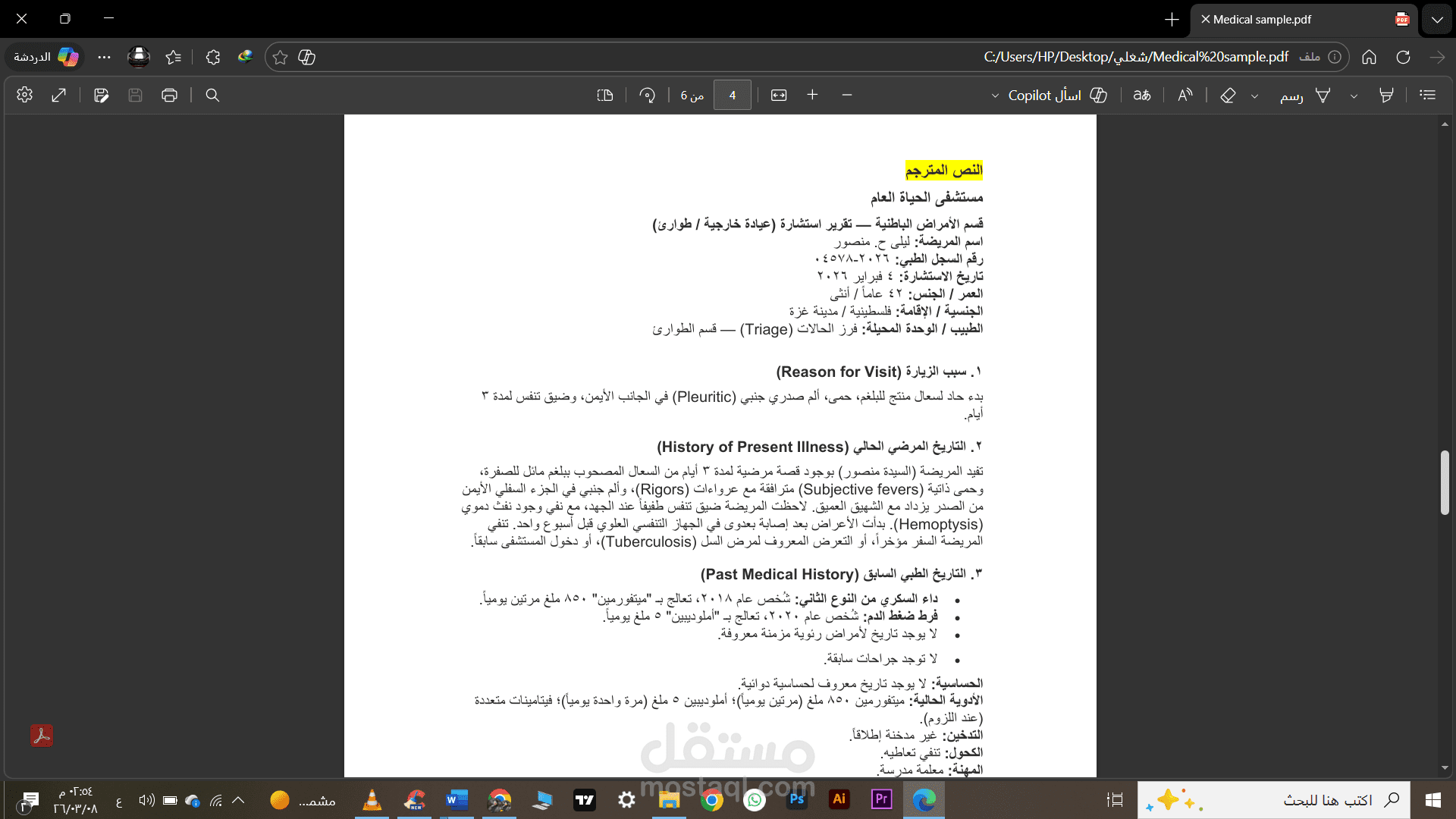The image size is (1456, 819).
Task: Expand the Draw tool options dropdown
Action: [x=1254, y=96]
